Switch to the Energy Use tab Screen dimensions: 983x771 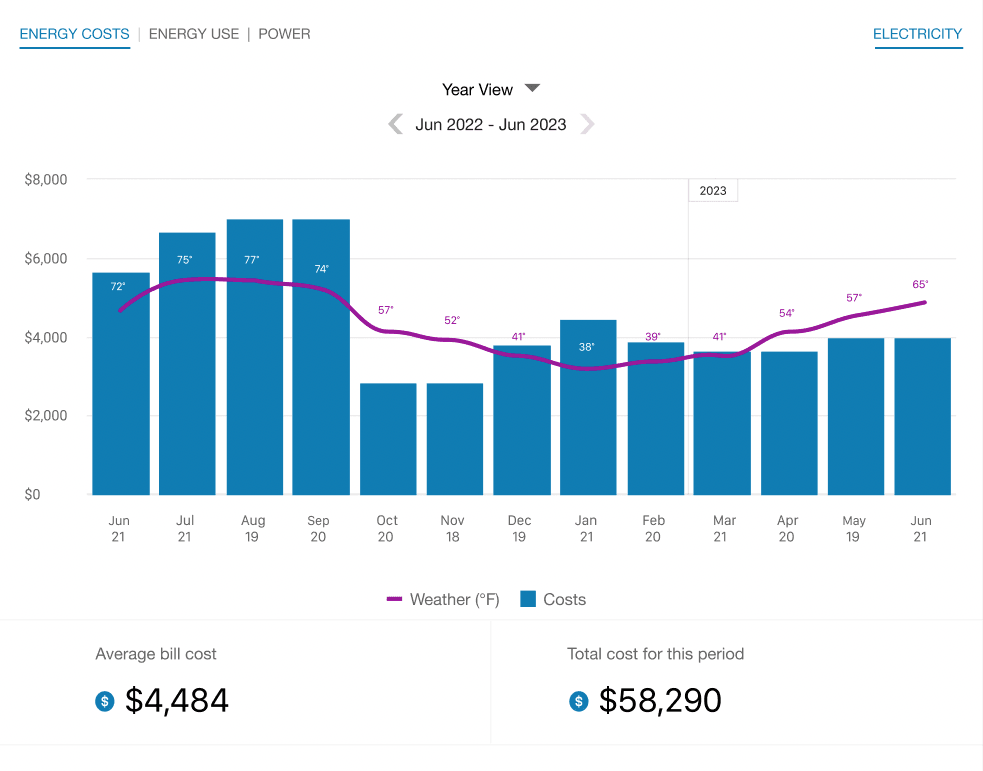coord(193,33)
